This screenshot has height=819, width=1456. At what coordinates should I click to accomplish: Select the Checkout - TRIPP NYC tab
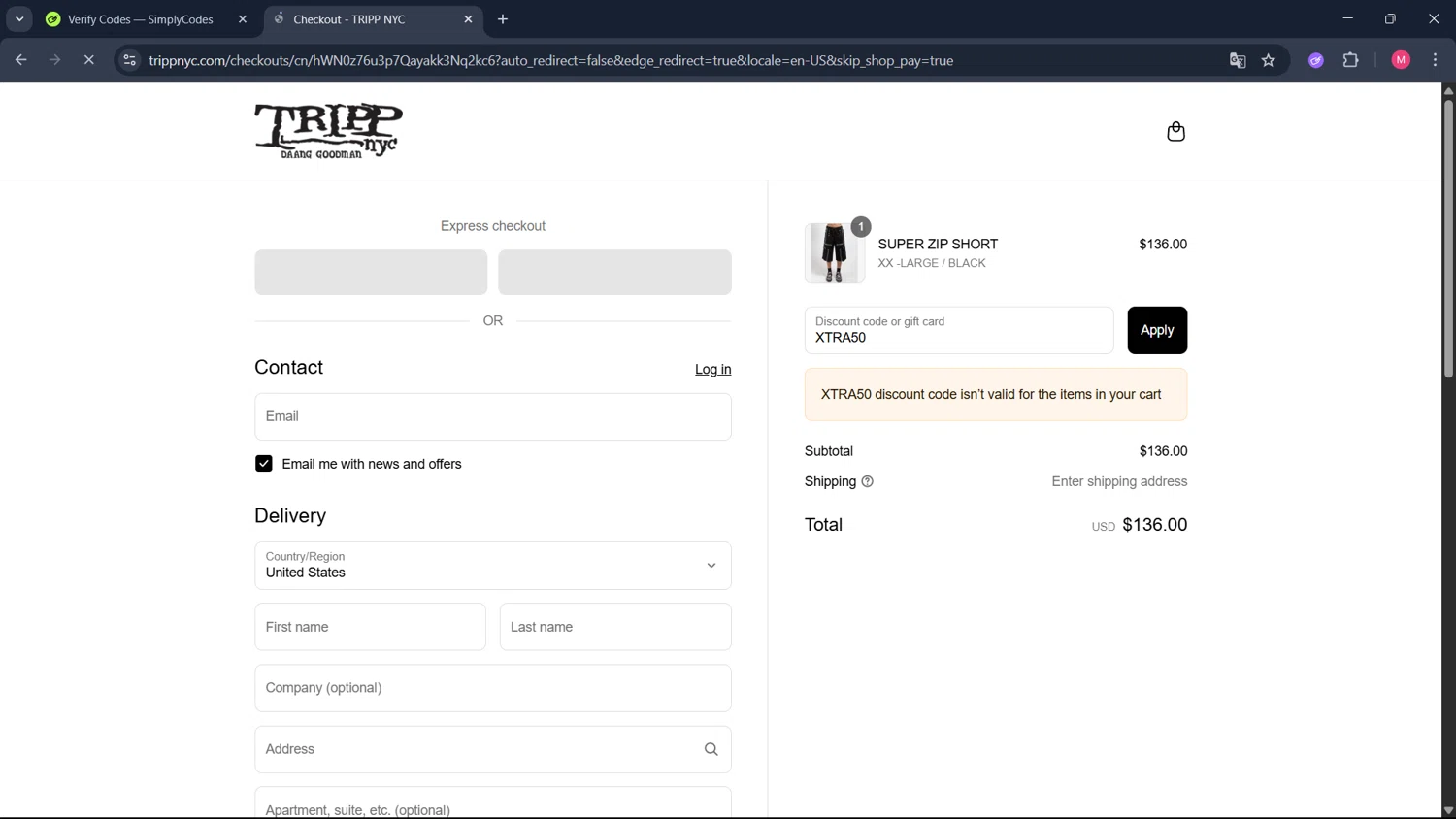[372, 19]
